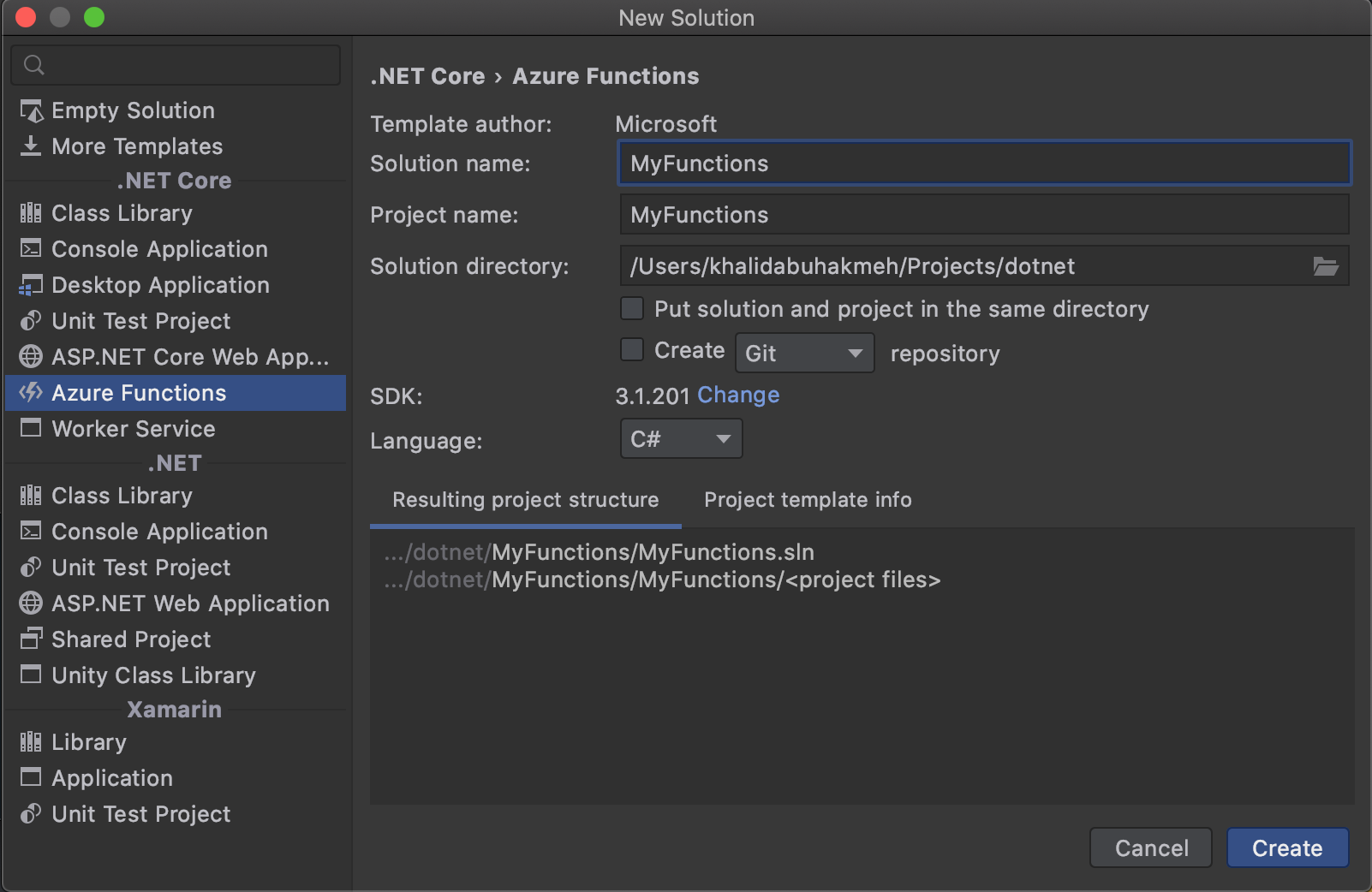Click the green macOS zoom window button

click(94, 17)
